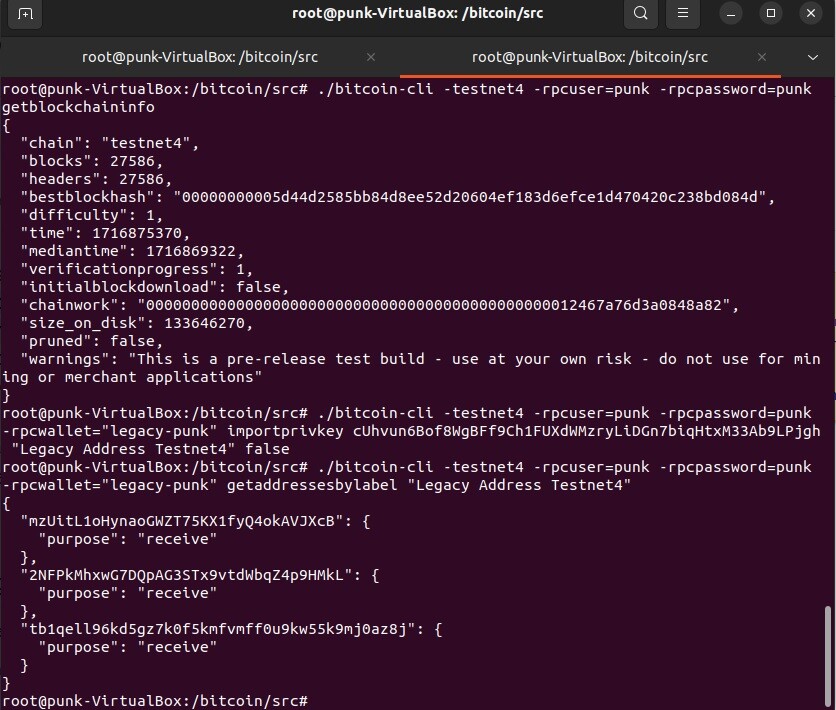Click the "purpose": "receive" line under the 2NFPkMhx address
Image resolution: width=836 pixels, height=710 pixels.
point(127,593)
